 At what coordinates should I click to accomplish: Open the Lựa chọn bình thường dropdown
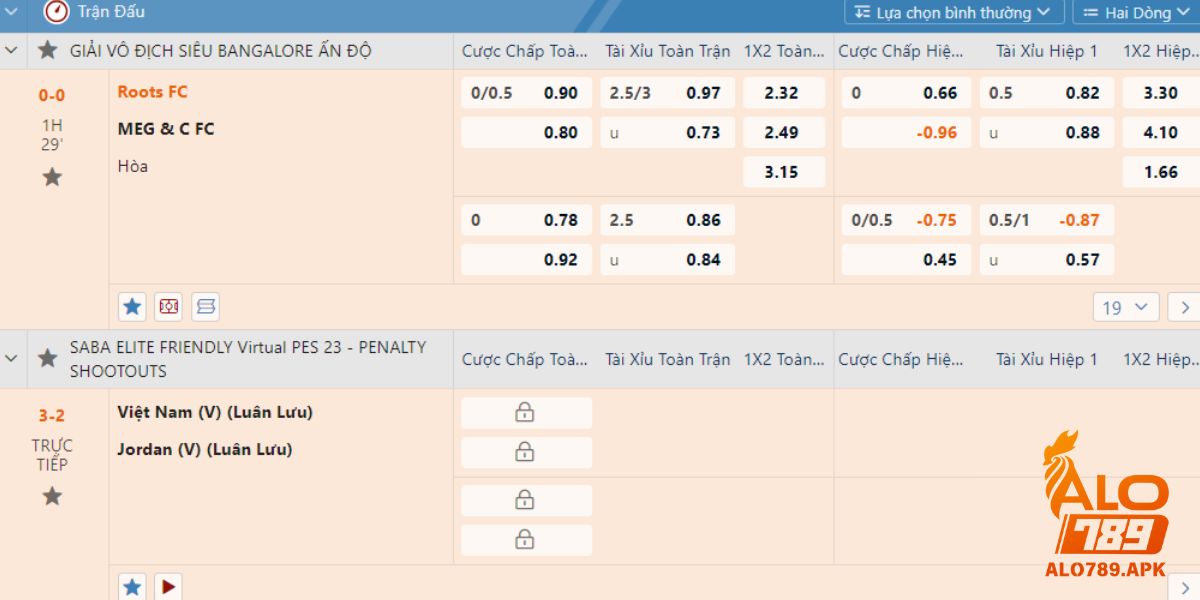(x=953, y=12)
